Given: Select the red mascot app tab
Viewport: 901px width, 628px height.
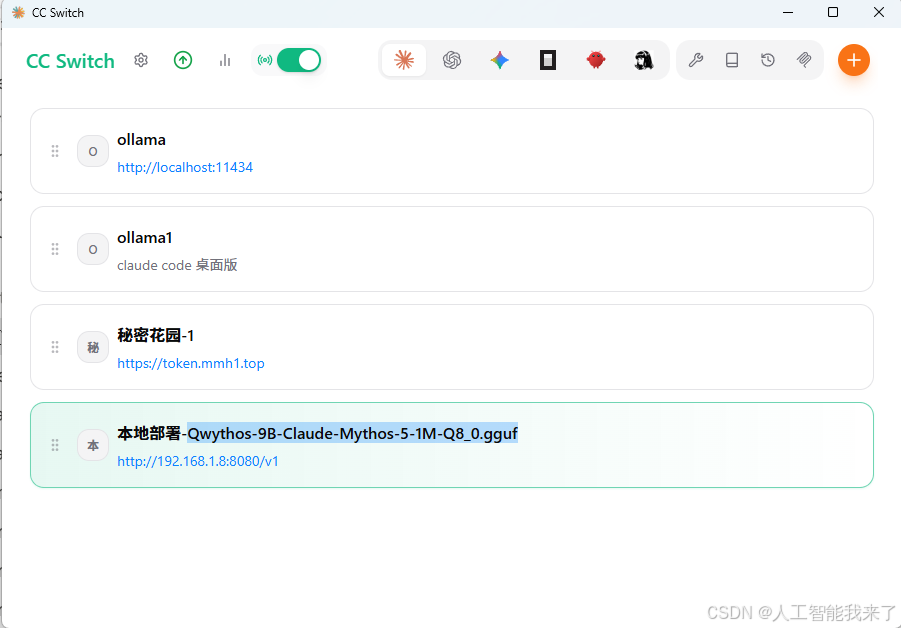Looking at the screenshot, I should [x=596, y=60].
